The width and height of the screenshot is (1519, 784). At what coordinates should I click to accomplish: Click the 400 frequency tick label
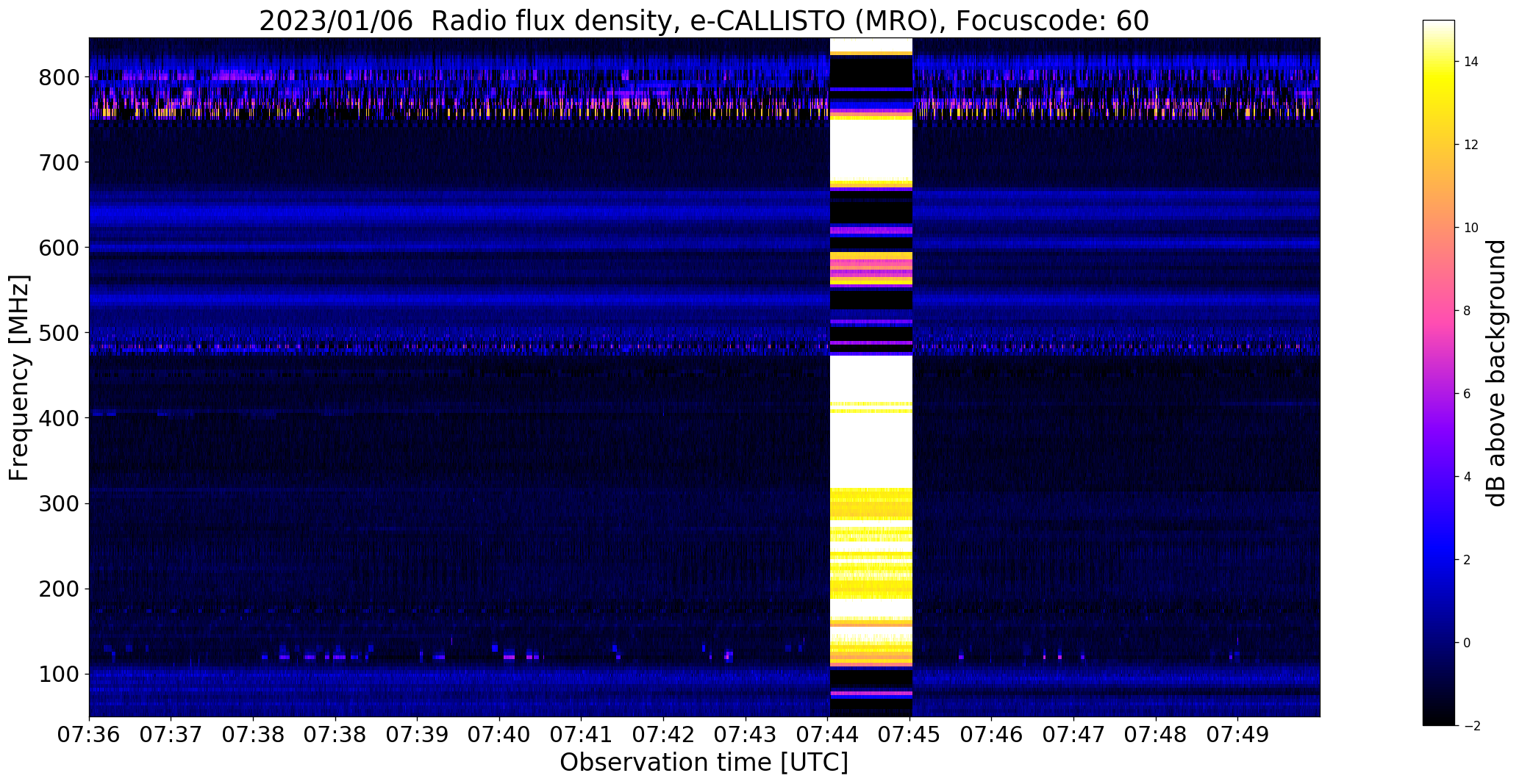(x=58, y=418)
